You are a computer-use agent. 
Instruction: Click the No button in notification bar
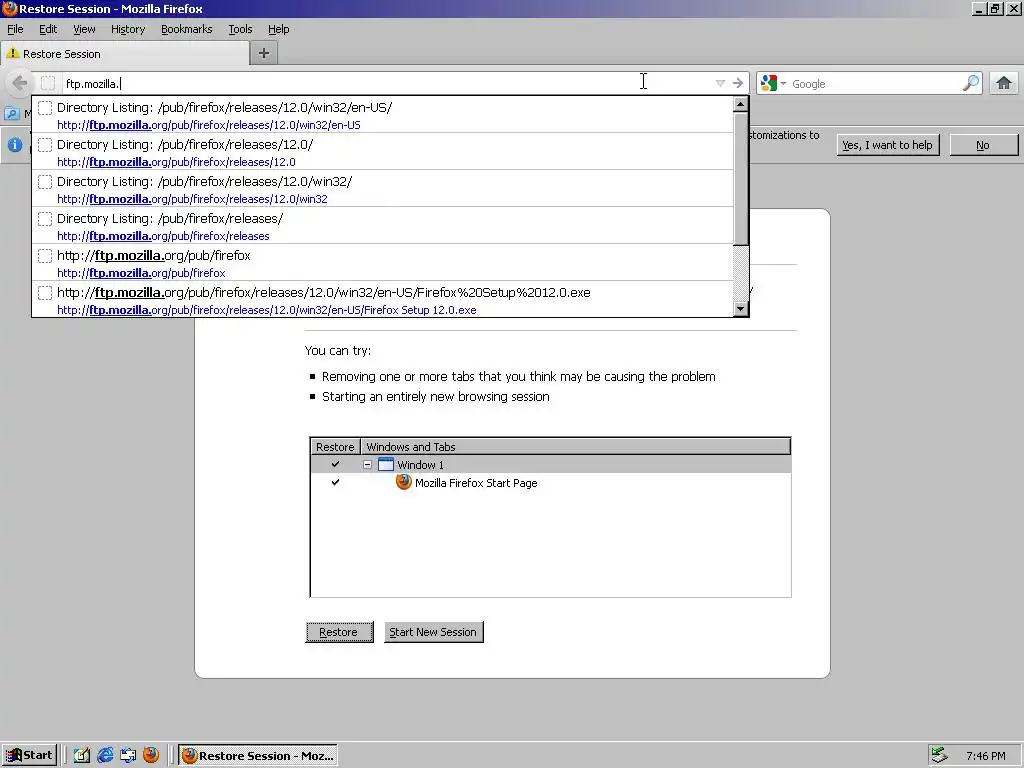point(984,145)
